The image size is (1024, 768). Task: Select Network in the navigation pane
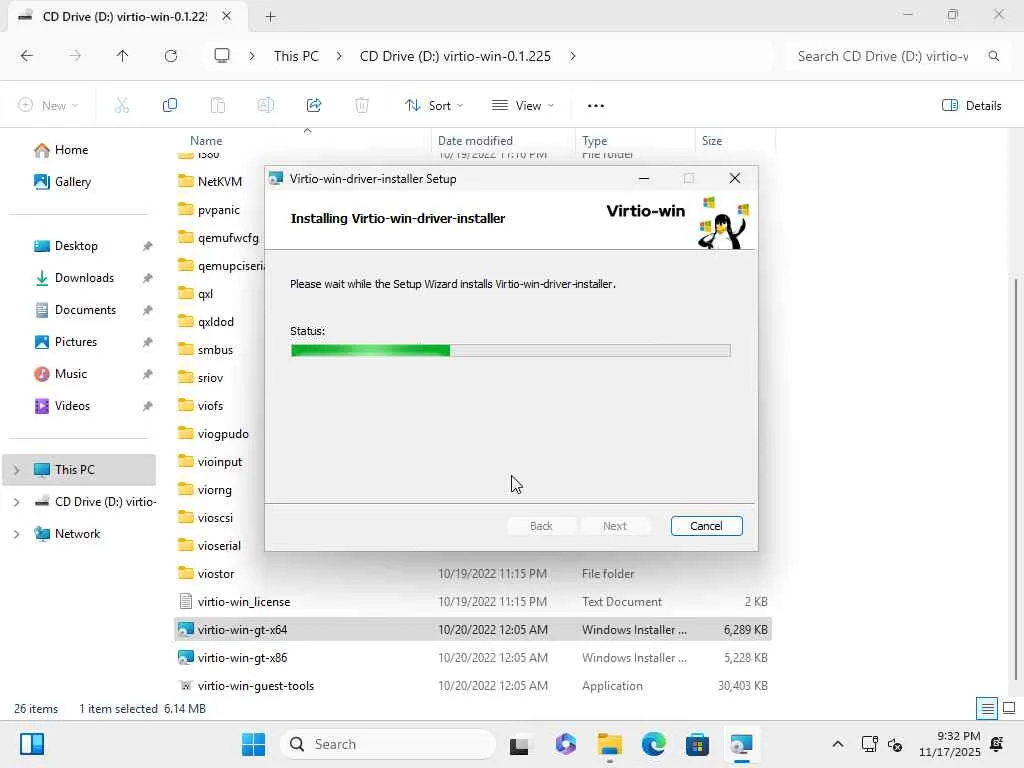pyautogui.click(x=77, y=534)
